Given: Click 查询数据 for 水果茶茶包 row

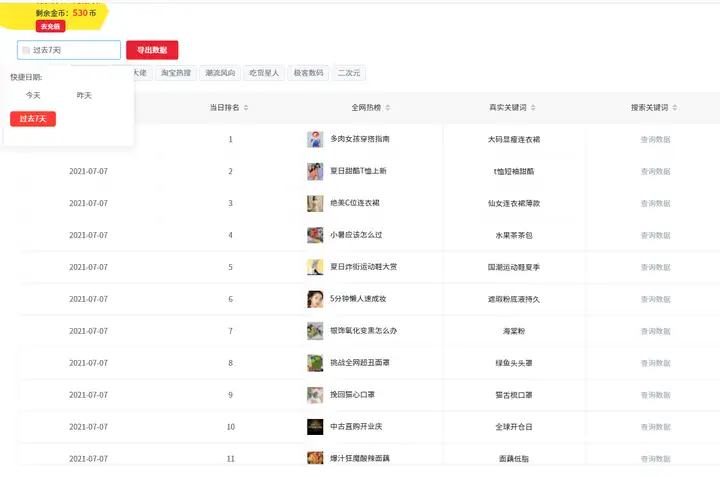Looking at the screenshot, I should click(655, 235).
